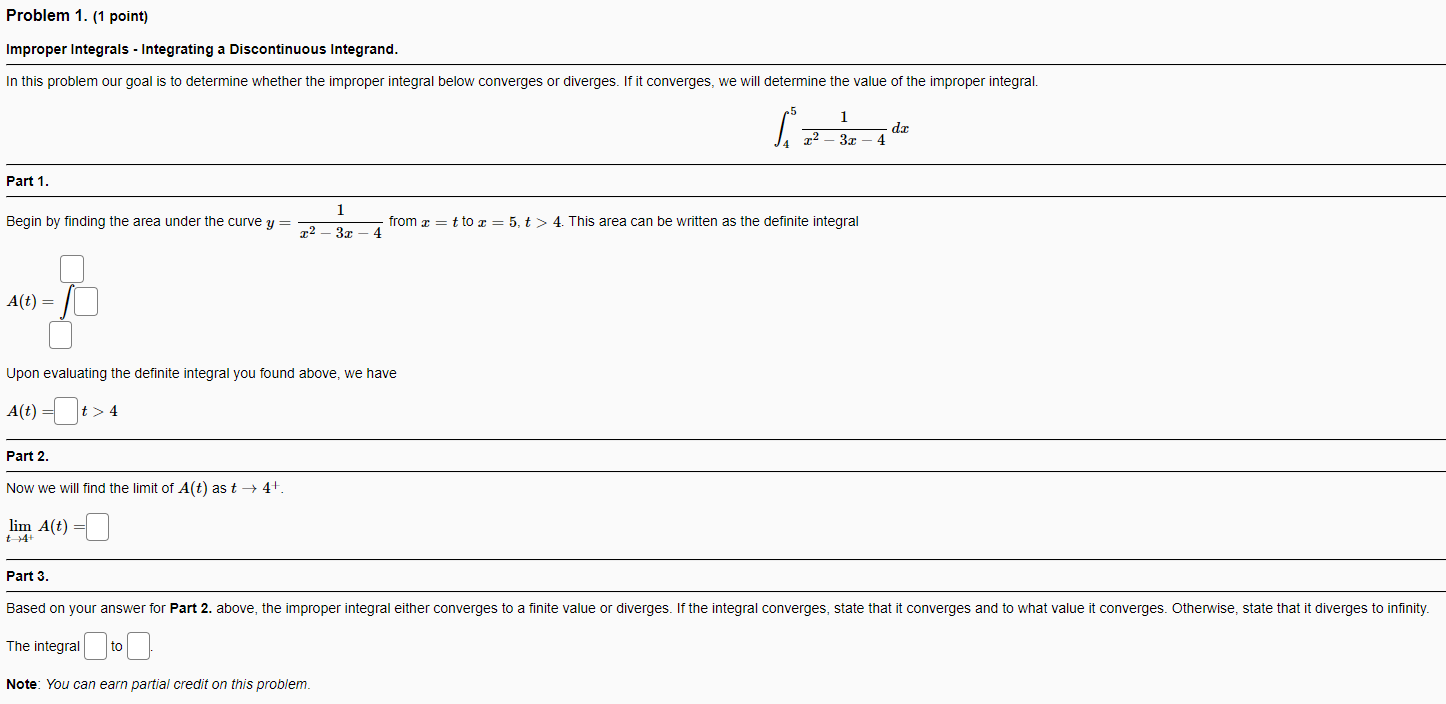Open the integral value dropdown after 'to'
This screenshot has height=704, width=1446.
[138, 645]
